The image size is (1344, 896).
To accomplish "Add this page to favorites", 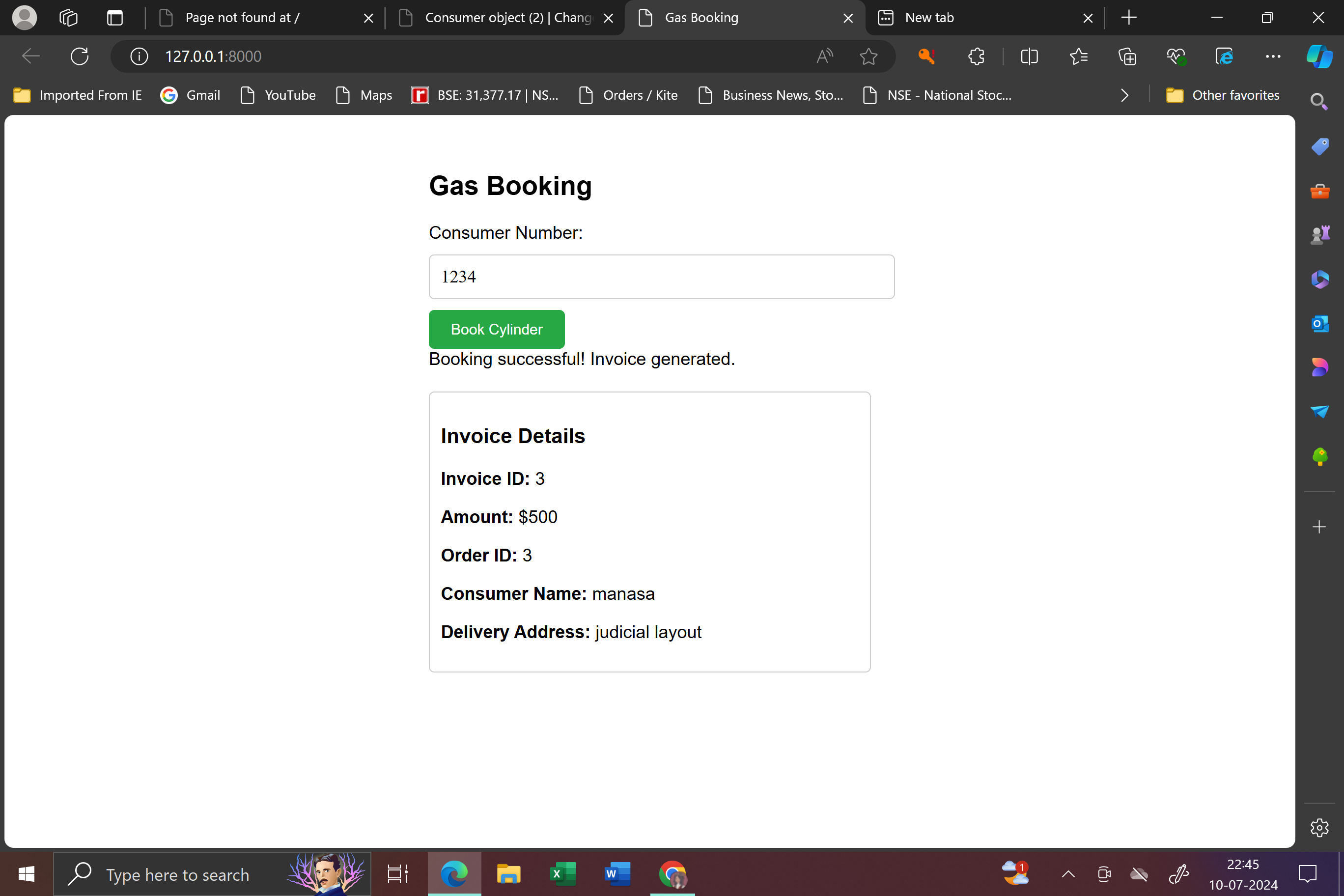I will click(x=868, y=56).
